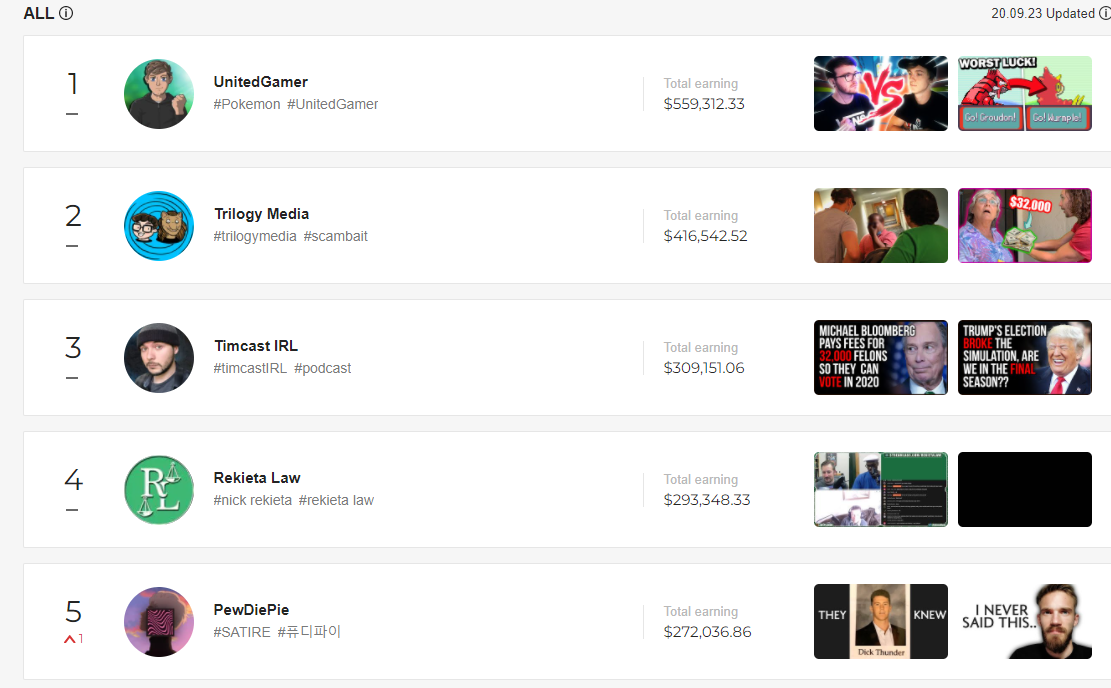Open the $32,000 video thumbnail

(x=1025, y=225)
